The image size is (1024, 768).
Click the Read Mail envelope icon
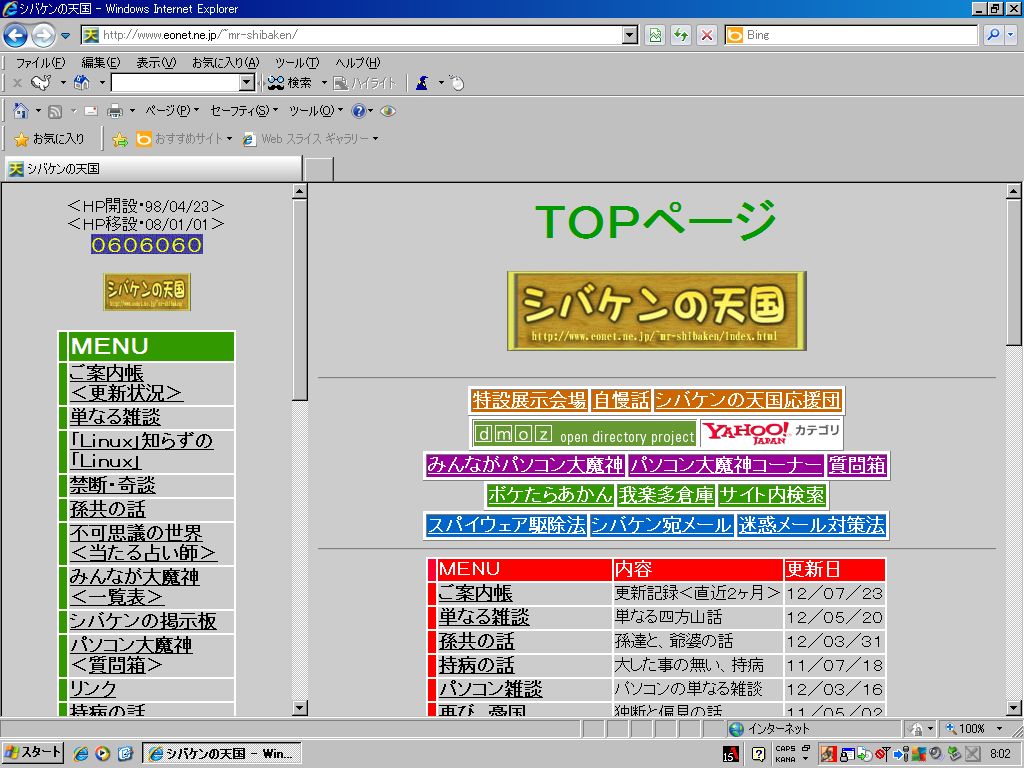pos(91,111)
